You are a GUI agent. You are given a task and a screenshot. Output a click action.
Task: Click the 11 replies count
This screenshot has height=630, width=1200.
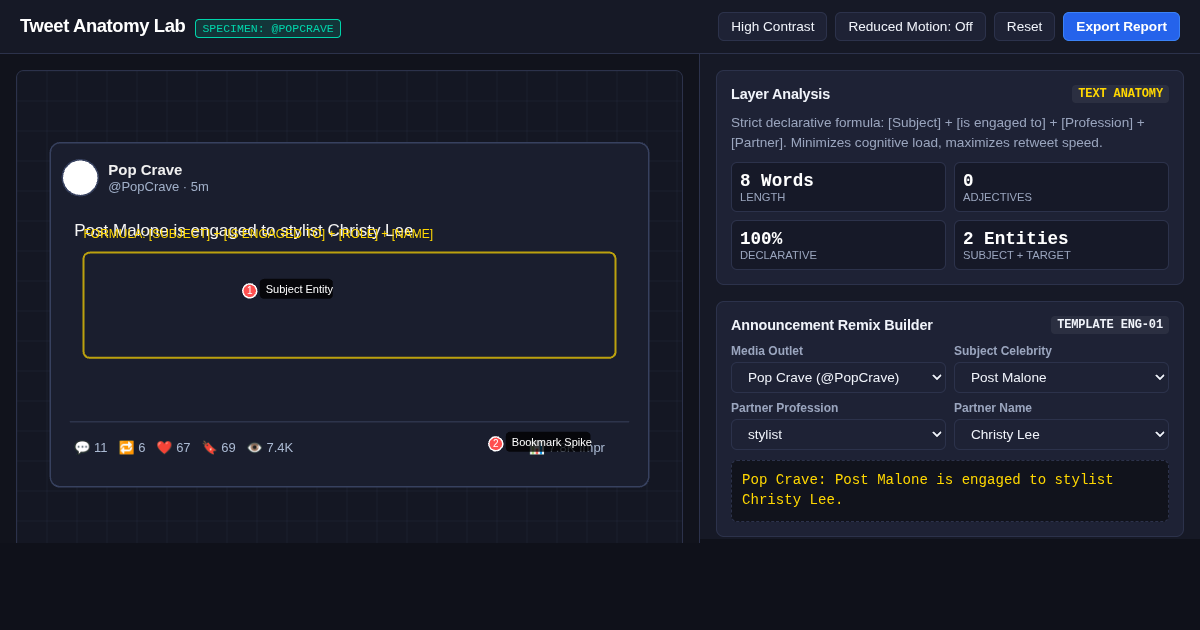click(x=101, y=448)
